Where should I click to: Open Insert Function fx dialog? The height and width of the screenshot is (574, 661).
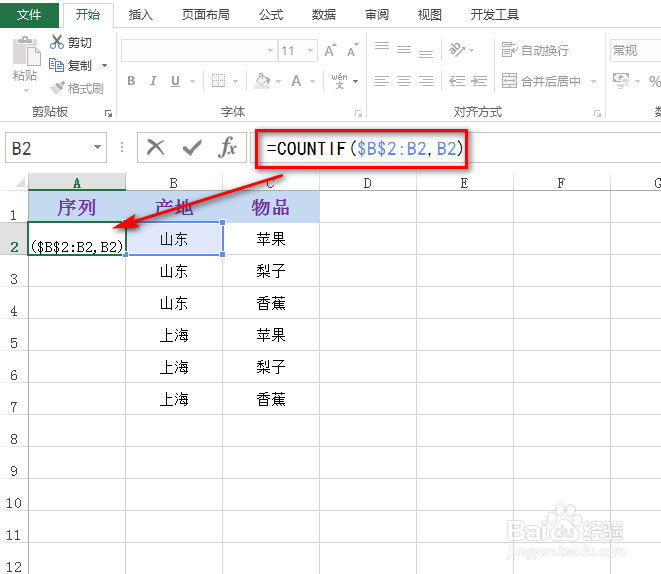[x=228, y=148]
